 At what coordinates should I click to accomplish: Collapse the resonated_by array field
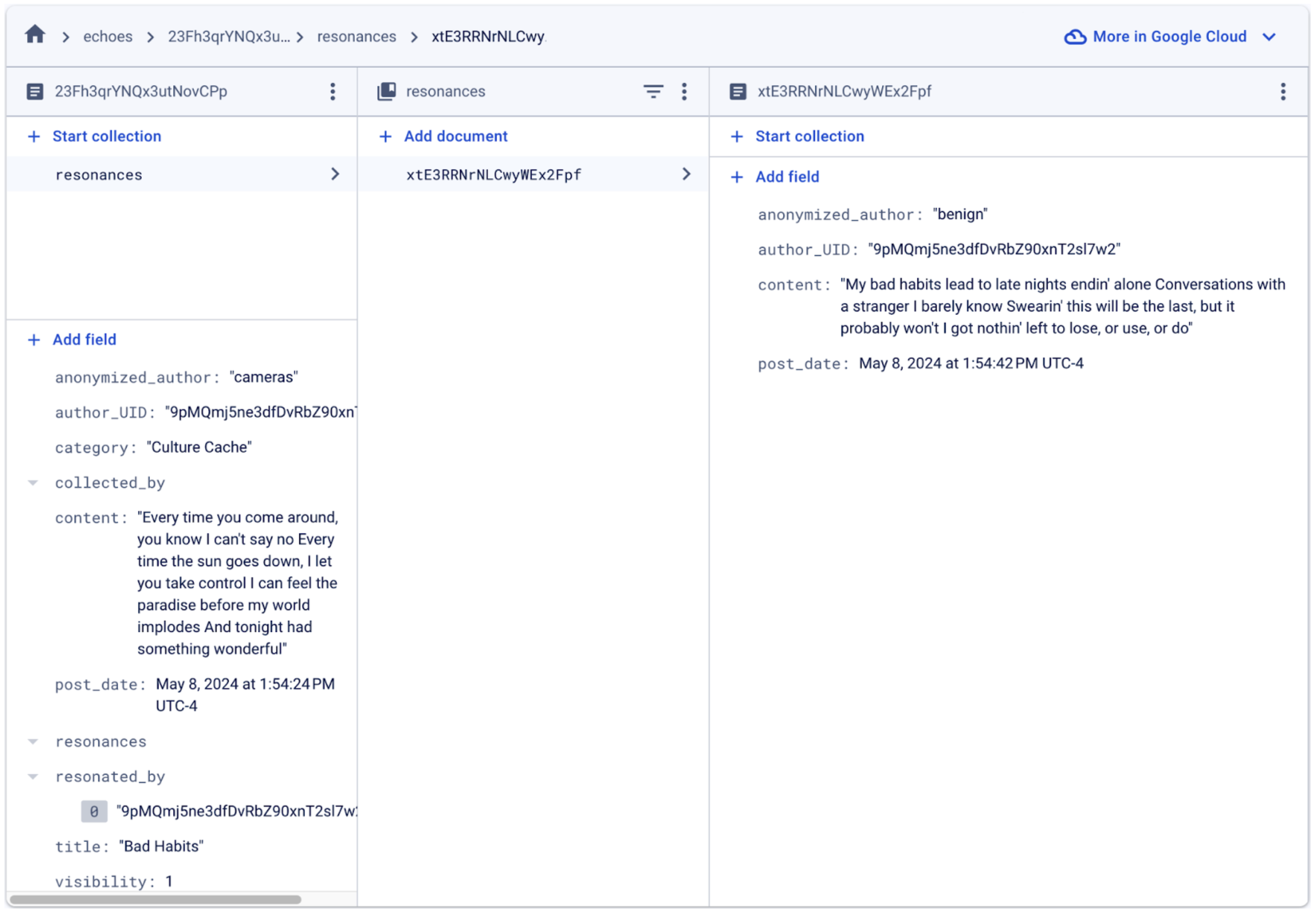[x=33, y=776]
